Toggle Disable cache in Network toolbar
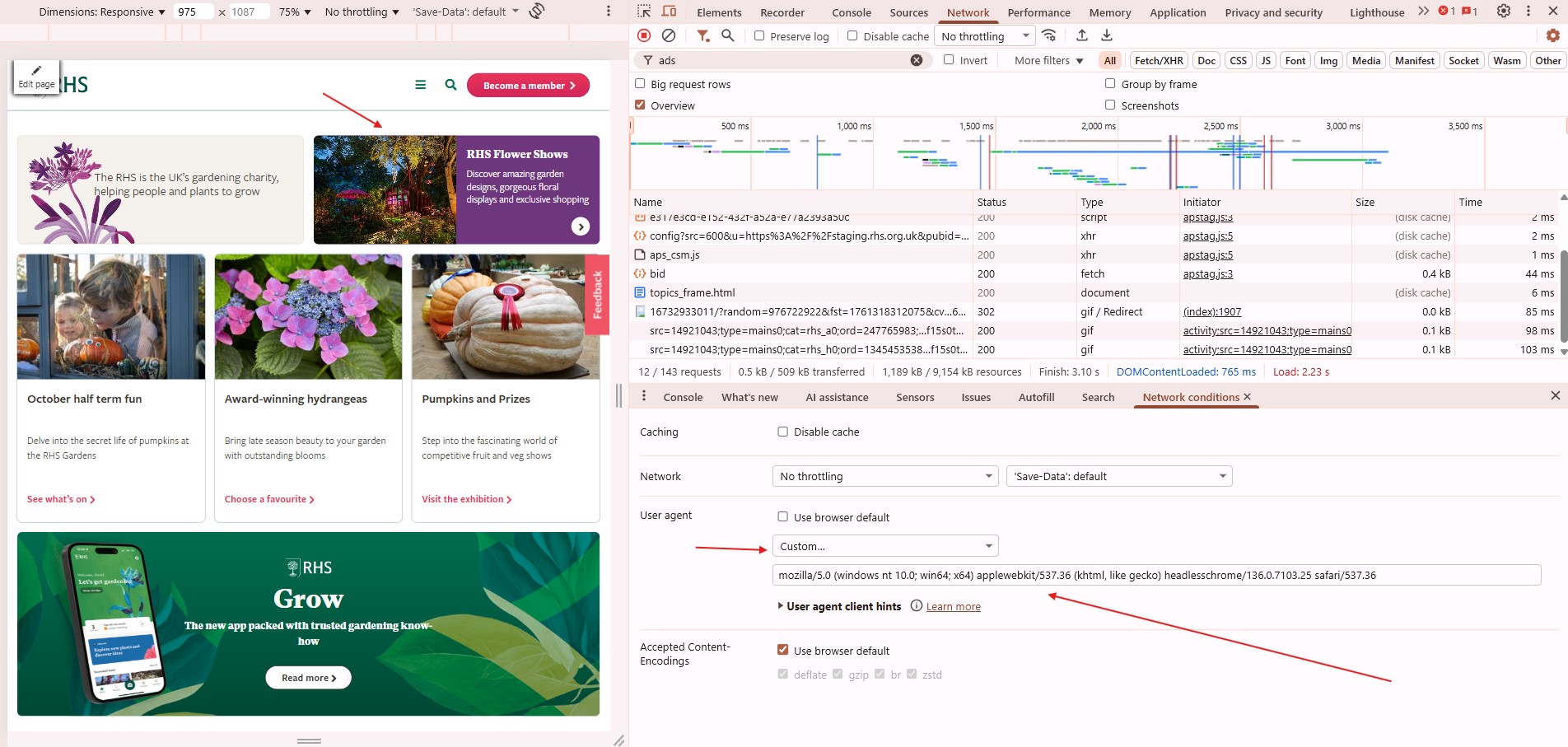The width and height of the screenshot is (1568, 747). [852, 36]
